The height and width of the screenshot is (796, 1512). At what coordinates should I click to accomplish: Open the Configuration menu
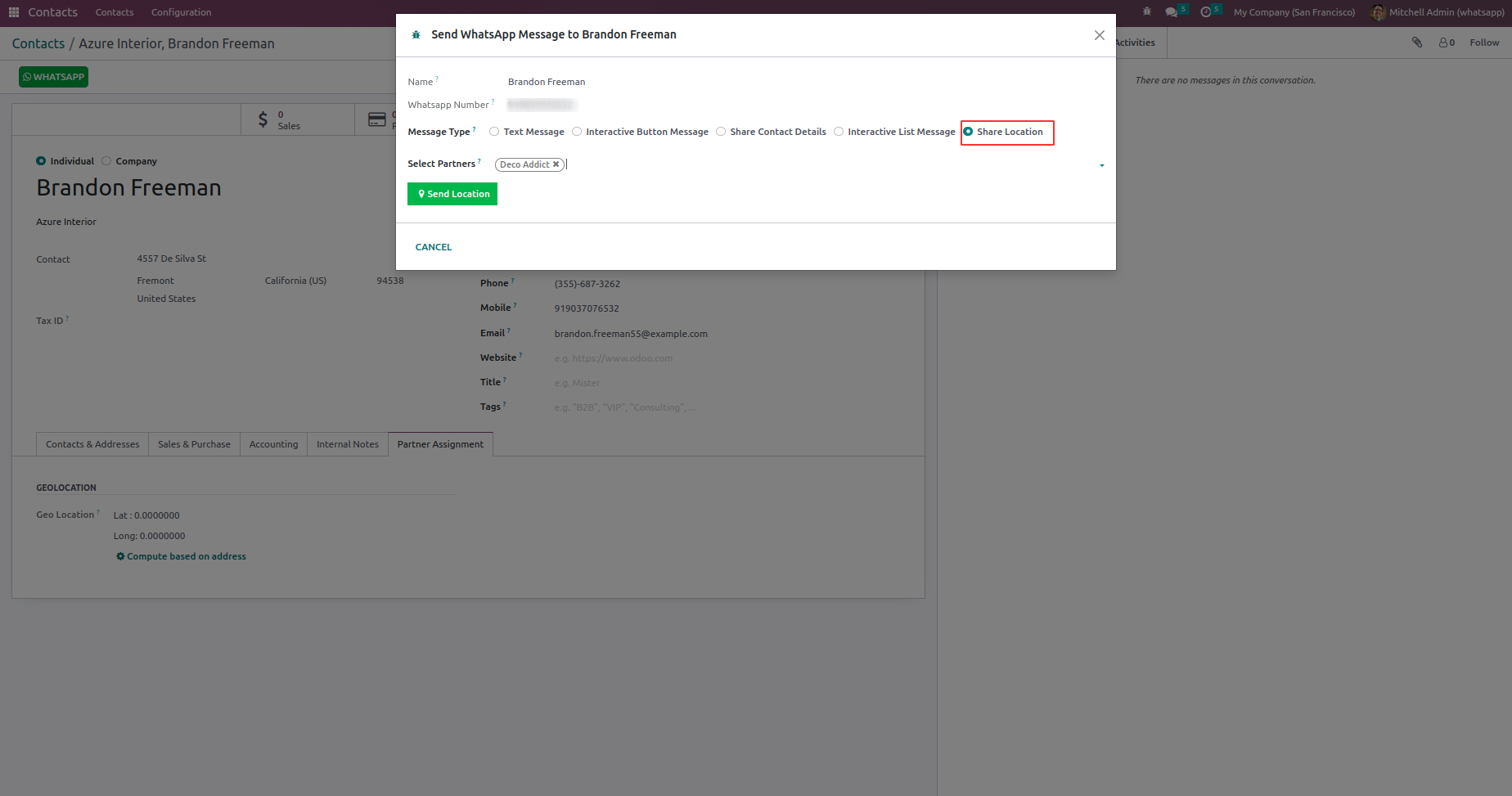coord(181,12)
